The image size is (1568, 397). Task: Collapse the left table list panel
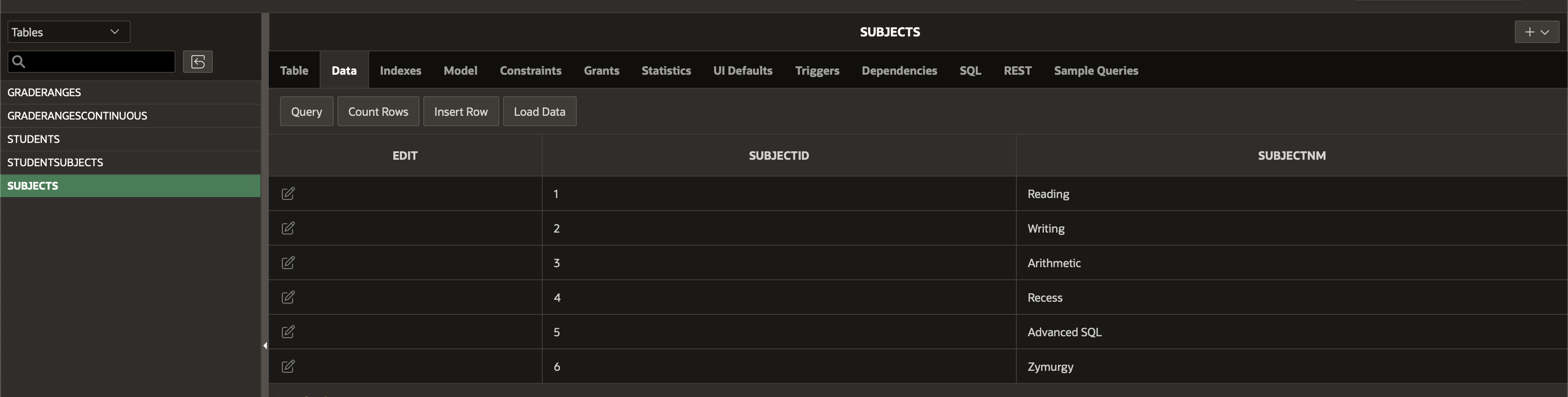click(265, 345)
